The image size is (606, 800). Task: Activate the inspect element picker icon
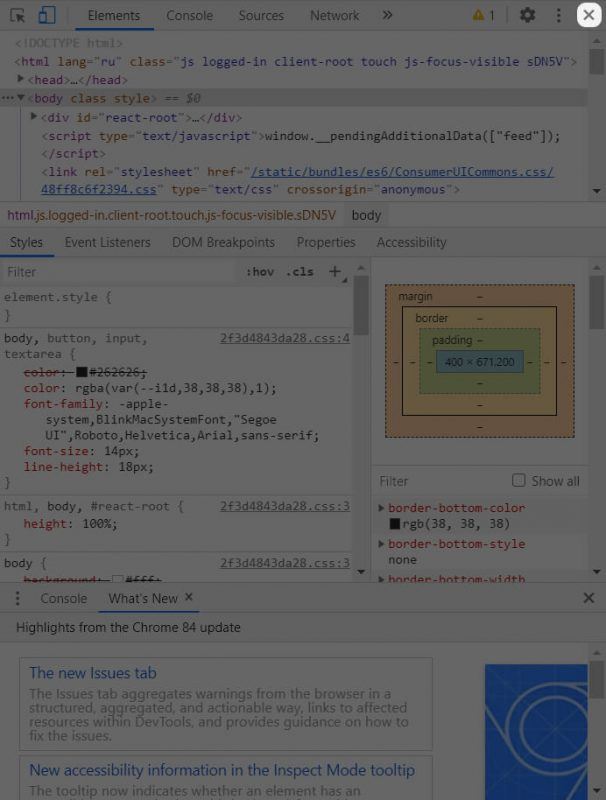coord(18,15)
